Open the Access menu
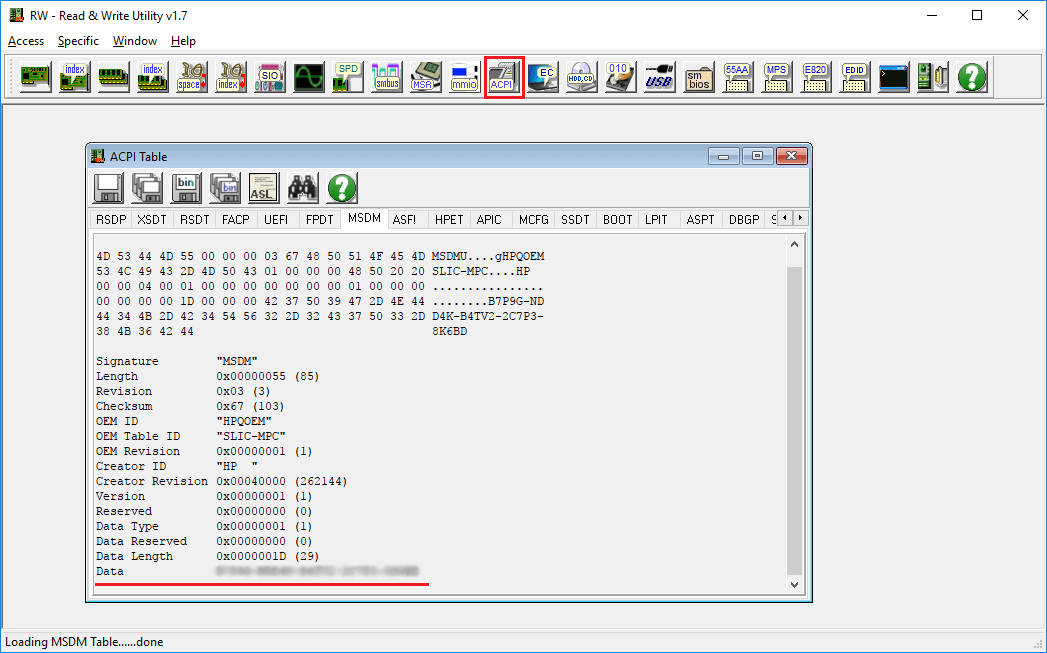 [x=26, y=41]
